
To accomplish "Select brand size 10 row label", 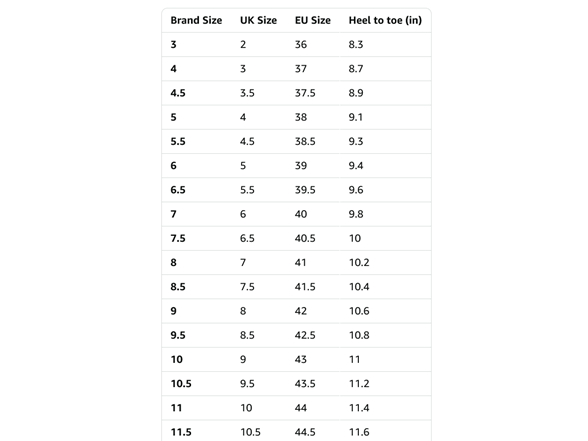I will click(177, 360).
